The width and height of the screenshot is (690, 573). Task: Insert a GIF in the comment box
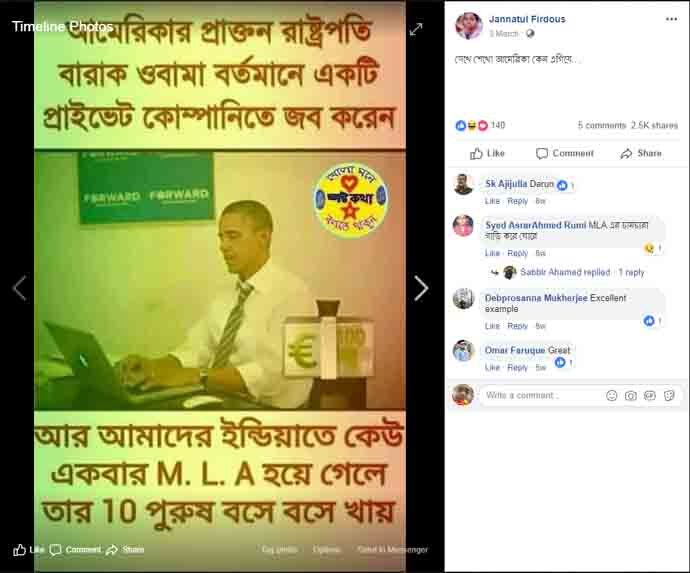click(650, 395)
